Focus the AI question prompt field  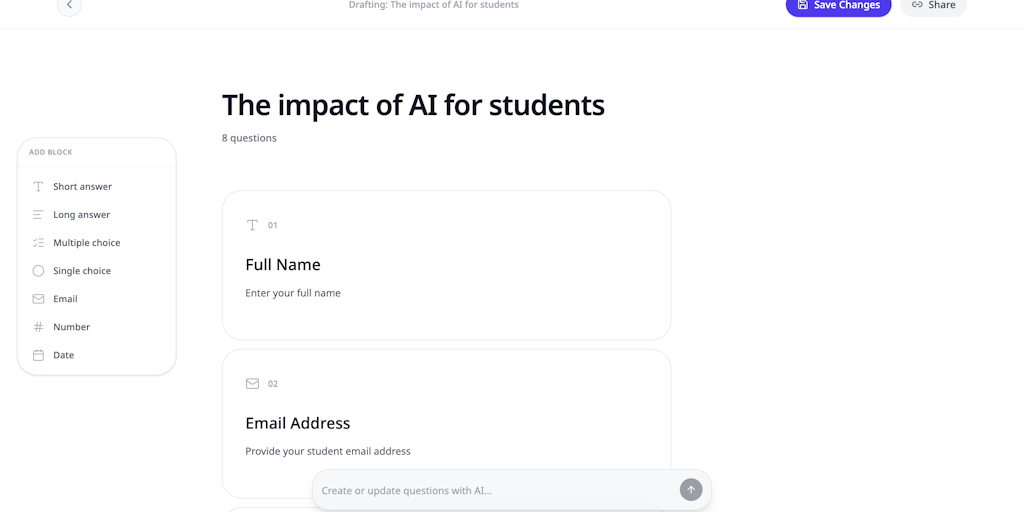point(495,491)
